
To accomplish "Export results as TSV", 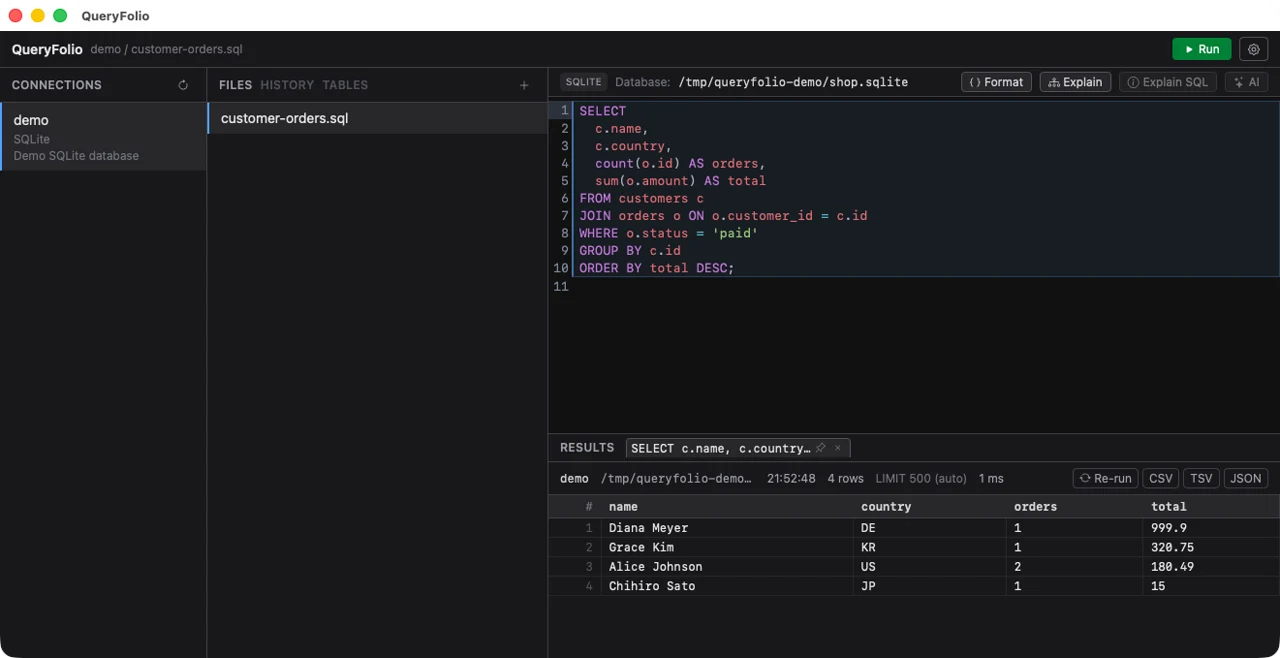I will pos(1201,478).
